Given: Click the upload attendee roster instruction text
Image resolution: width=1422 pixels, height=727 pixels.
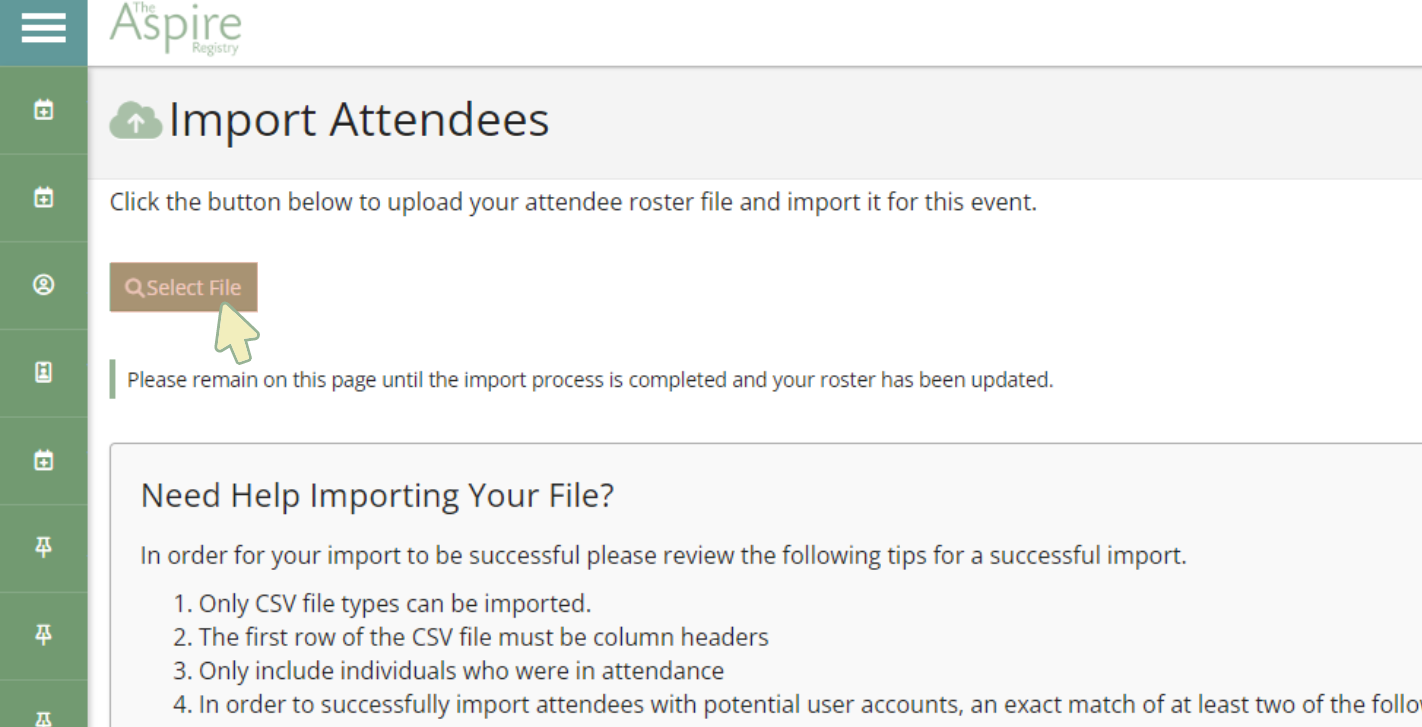Looking at the screenshot, I should pos(573,202).
